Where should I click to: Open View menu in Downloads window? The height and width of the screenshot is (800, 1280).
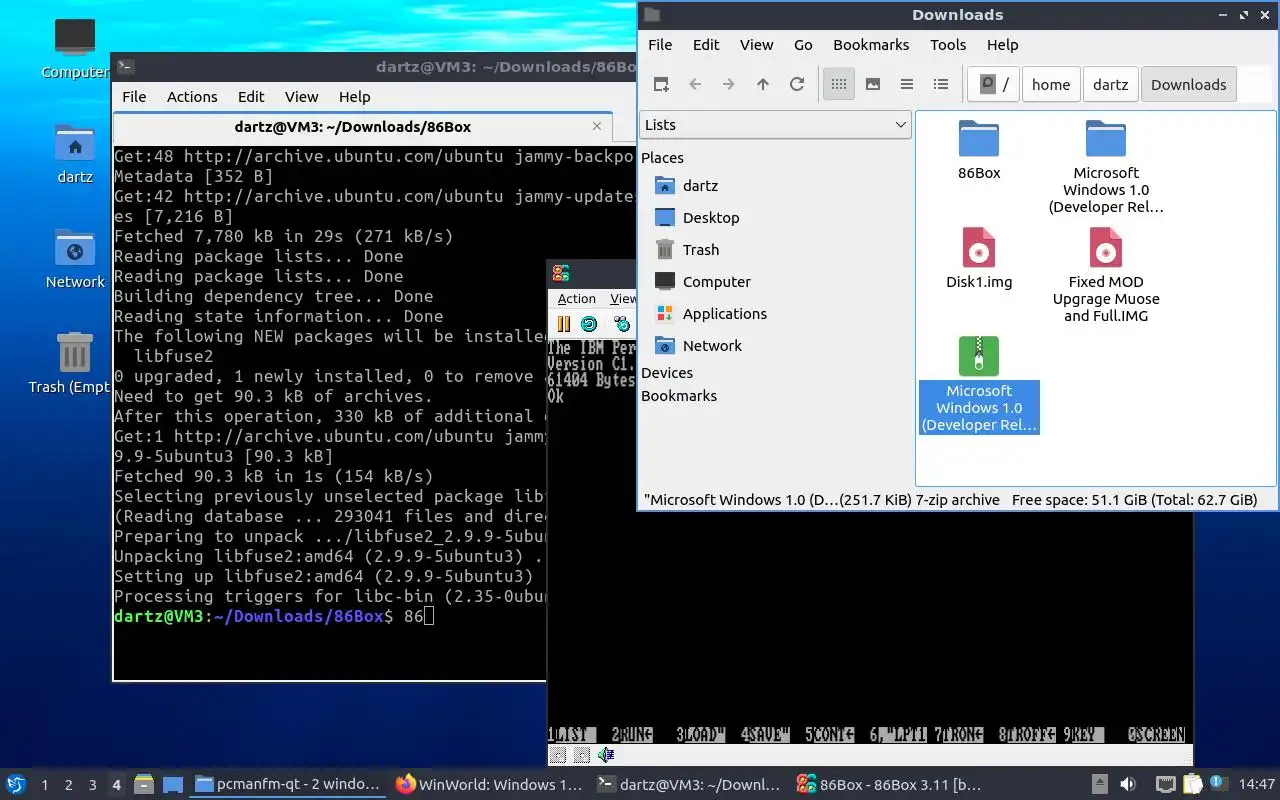pos(756,44)
